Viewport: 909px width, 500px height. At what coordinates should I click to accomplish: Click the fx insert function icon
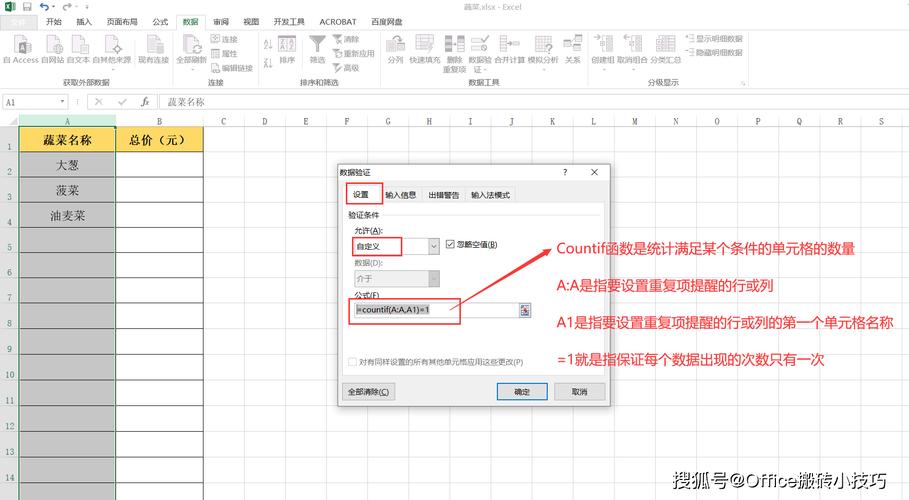tap(145, 102)
